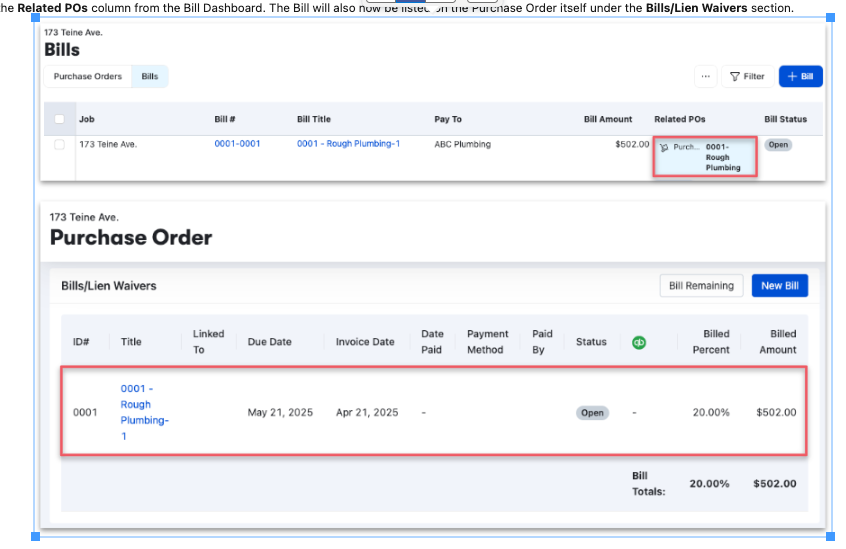
Task: Click the ABC Plumbing pay-to cell
Action: (462, 144)
